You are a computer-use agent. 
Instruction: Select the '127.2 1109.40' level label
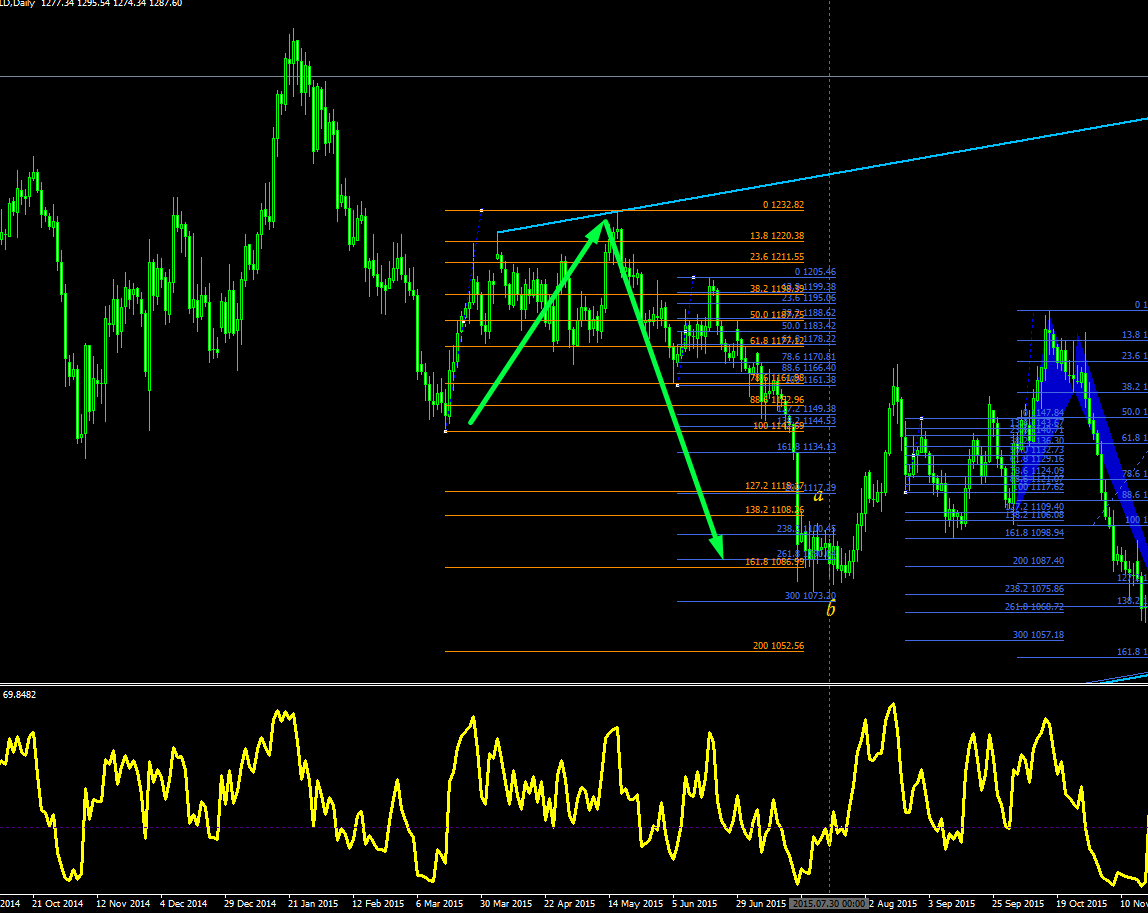point(1035,507)
